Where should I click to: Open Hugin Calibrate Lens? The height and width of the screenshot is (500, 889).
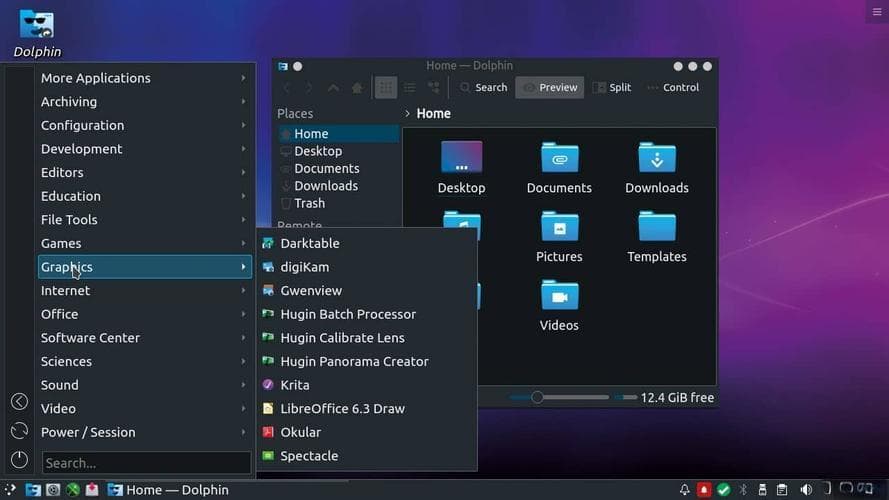[367, 338]
